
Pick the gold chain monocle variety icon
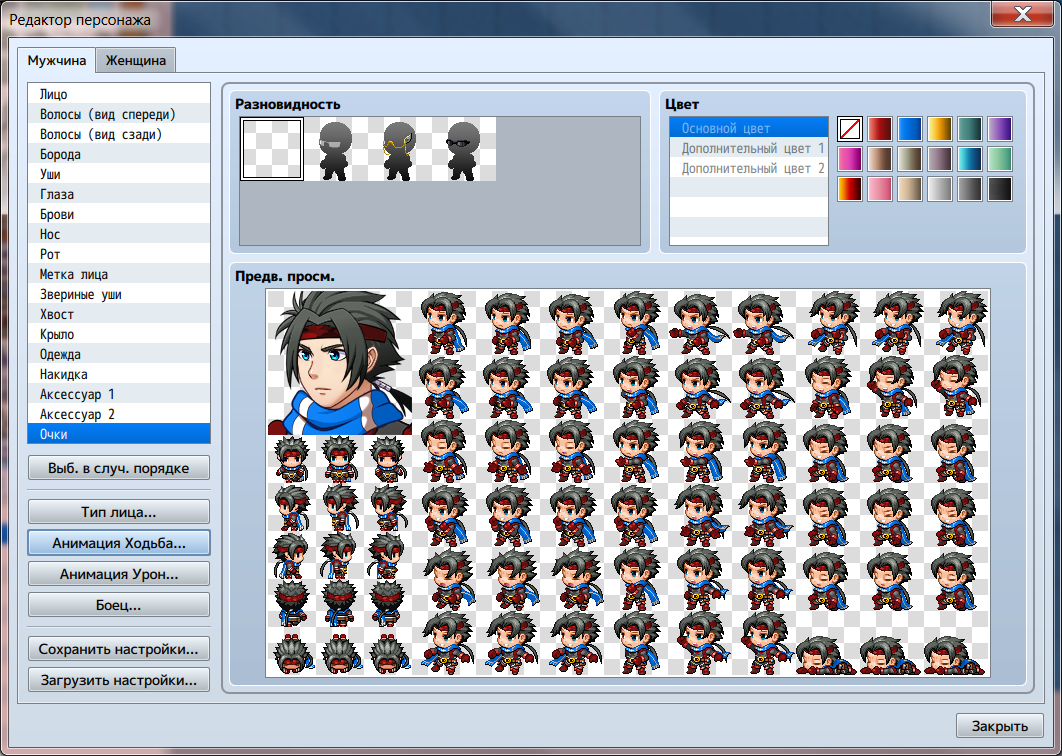tap(400, 149)
